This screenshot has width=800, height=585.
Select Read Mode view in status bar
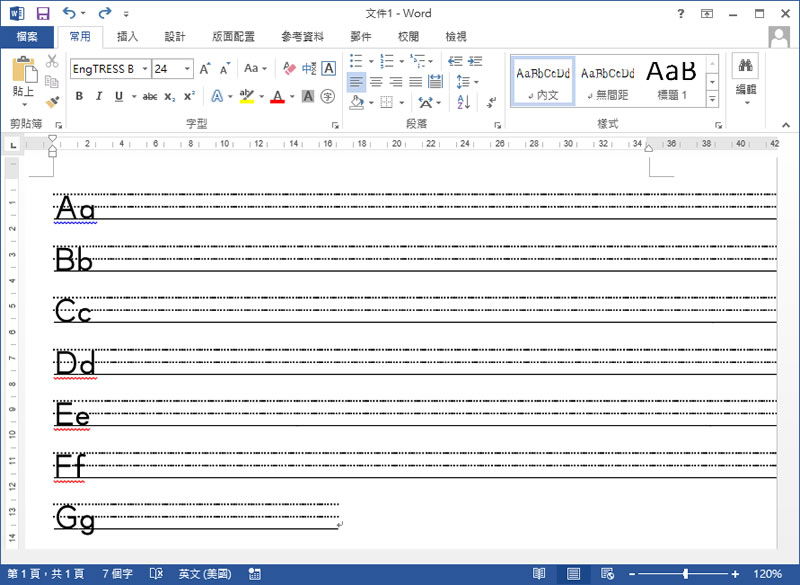pyautogui.click(x=539, y=574)
